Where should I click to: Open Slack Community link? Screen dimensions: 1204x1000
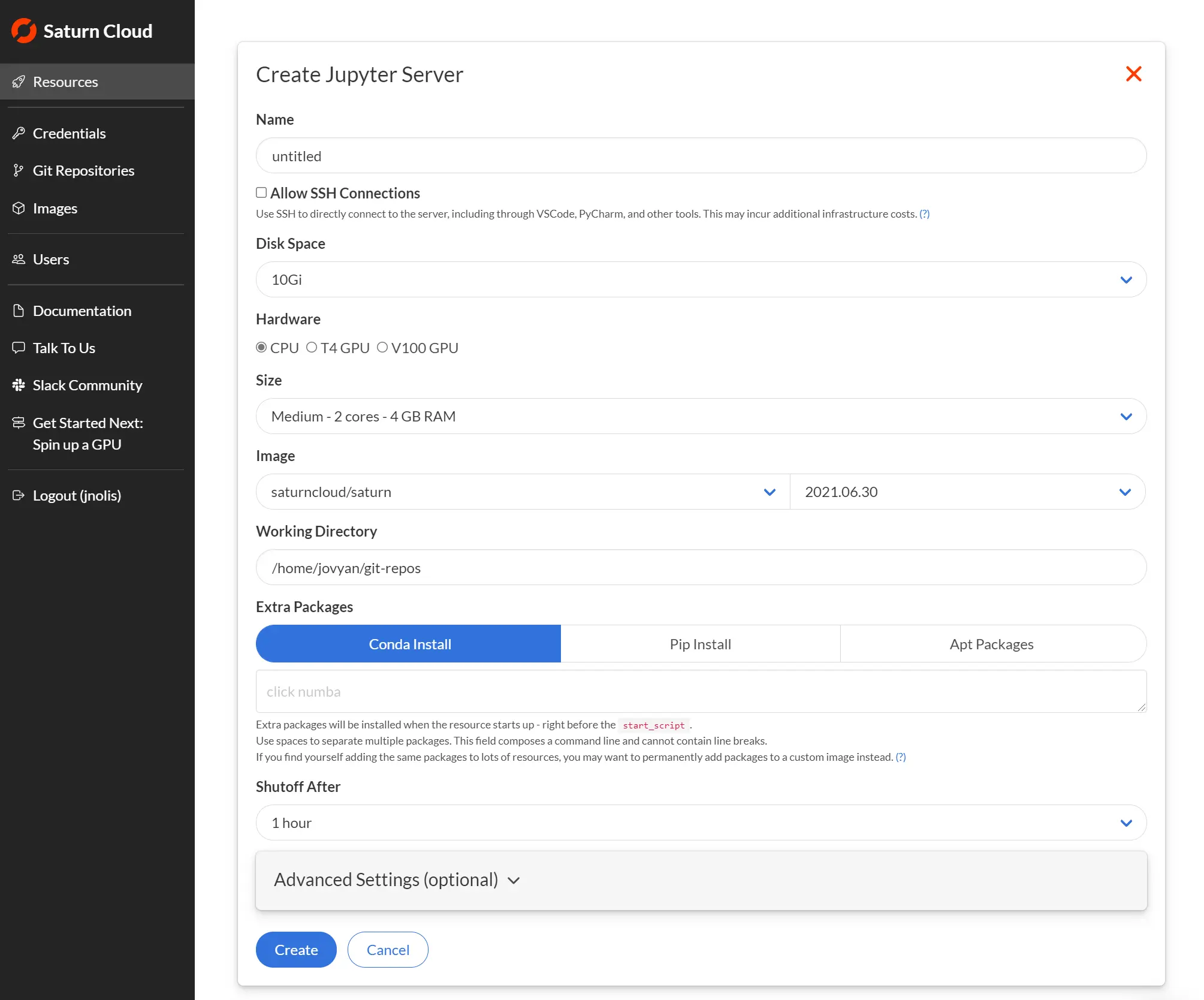87,383
